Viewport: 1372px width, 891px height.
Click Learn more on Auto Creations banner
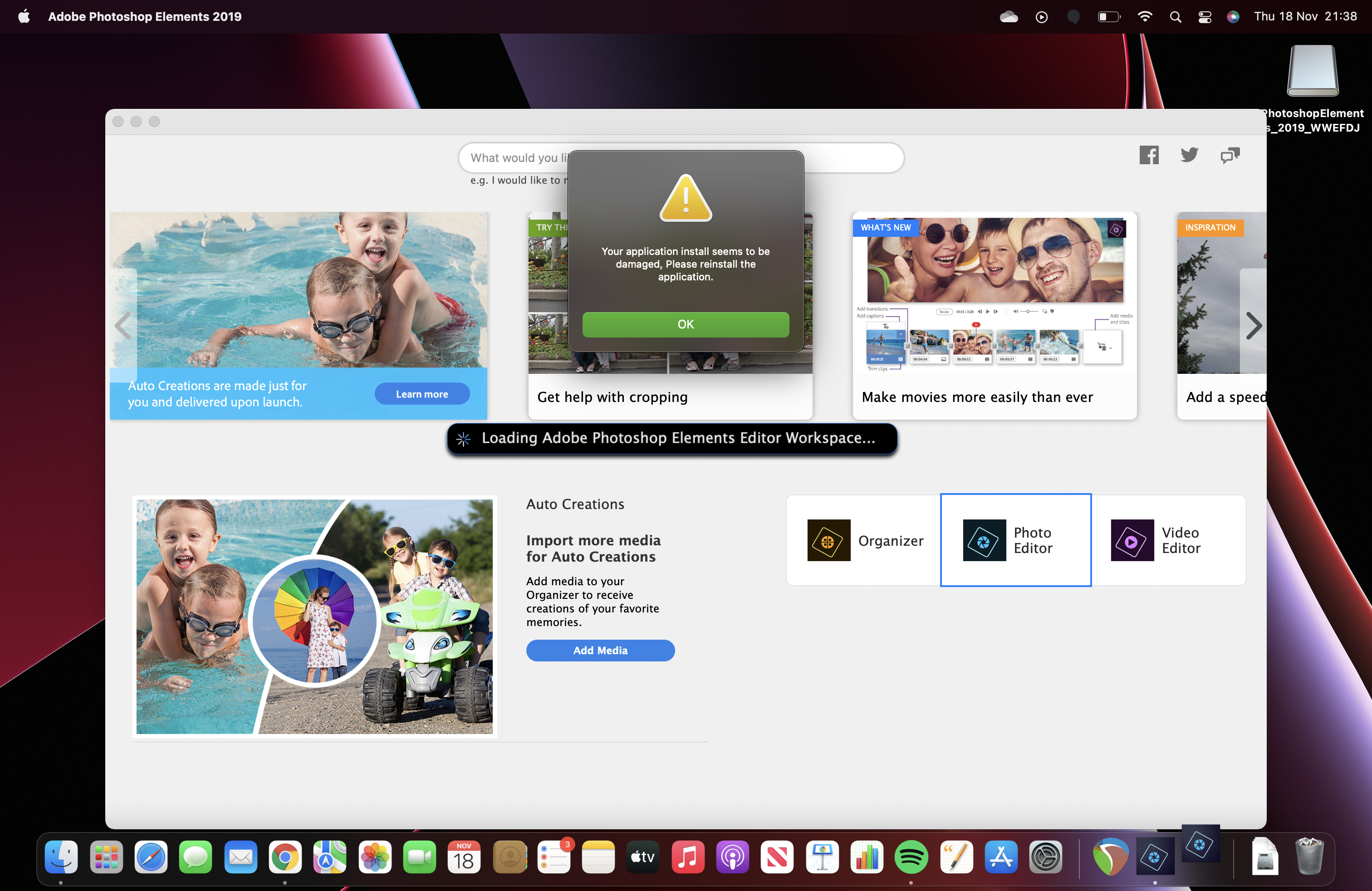[x=421, y=394]
